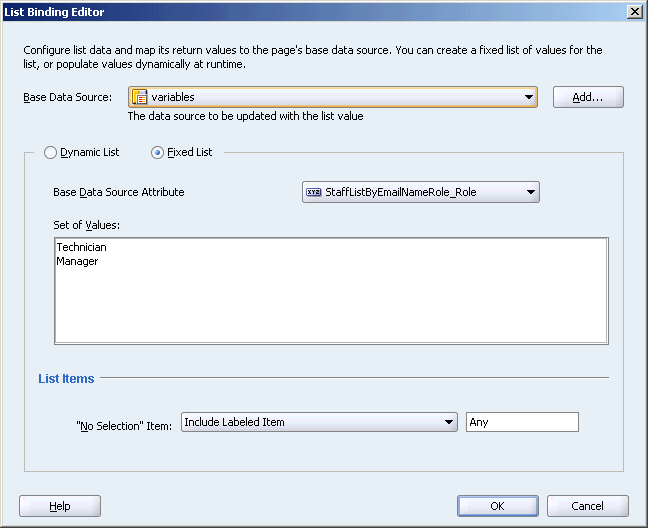
Task: Click the Any label input field
Action: 522,422
